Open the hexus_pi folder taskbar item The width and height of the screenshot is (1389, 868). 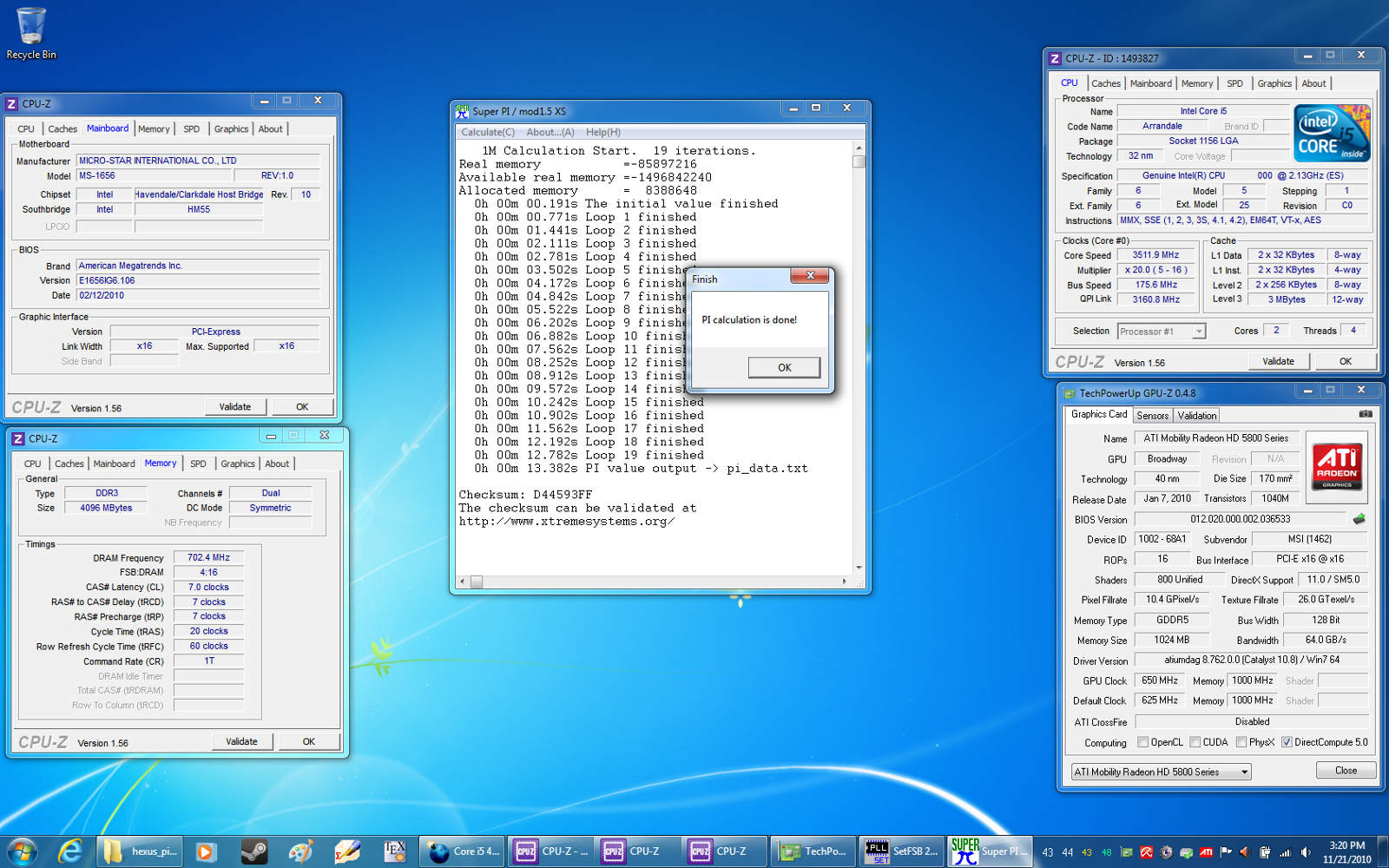click(x=141, y=852)
